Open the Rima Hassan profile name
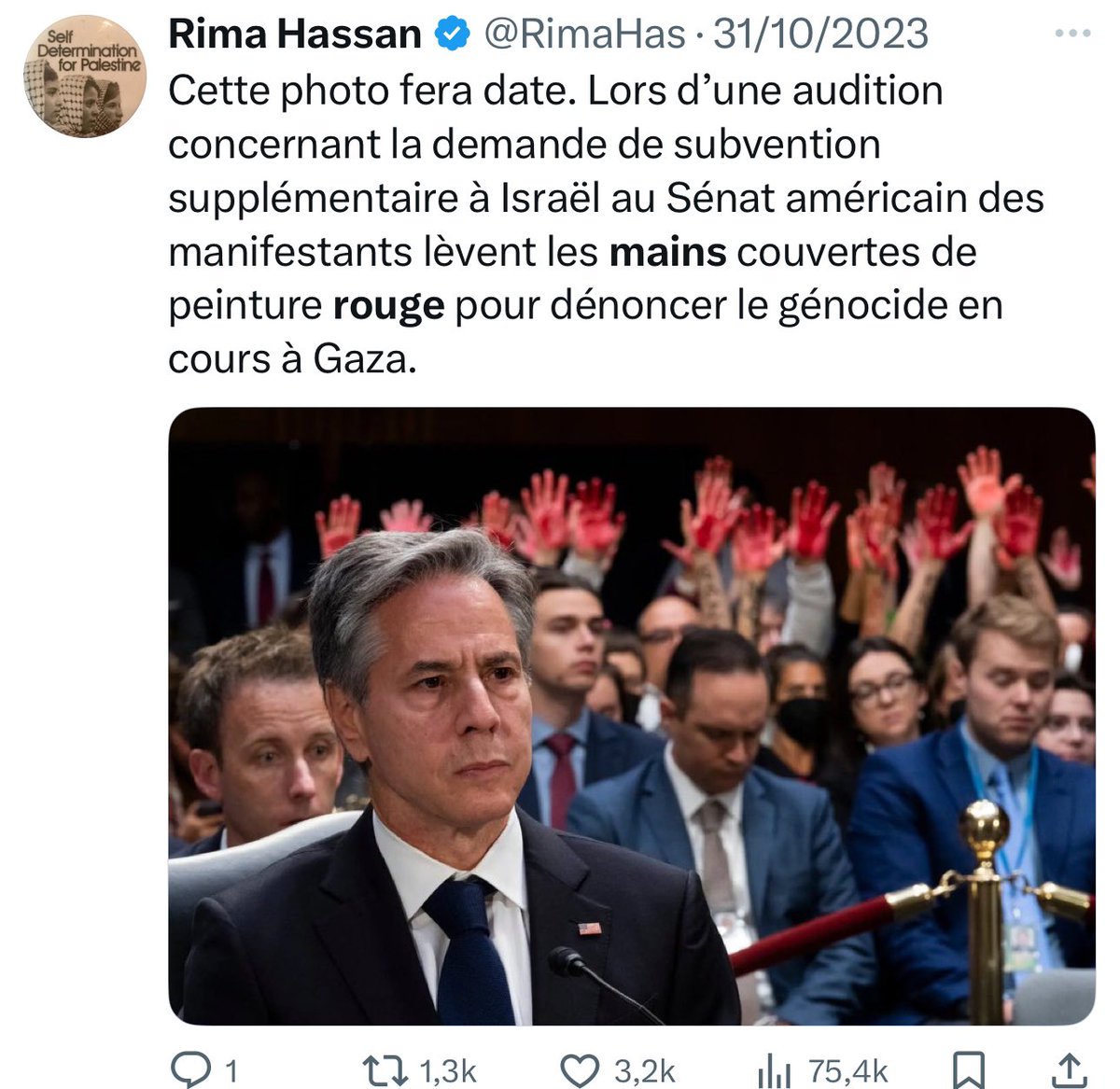The width and height of the screenshot is (1120, 1089). click(x=295, y=35)
